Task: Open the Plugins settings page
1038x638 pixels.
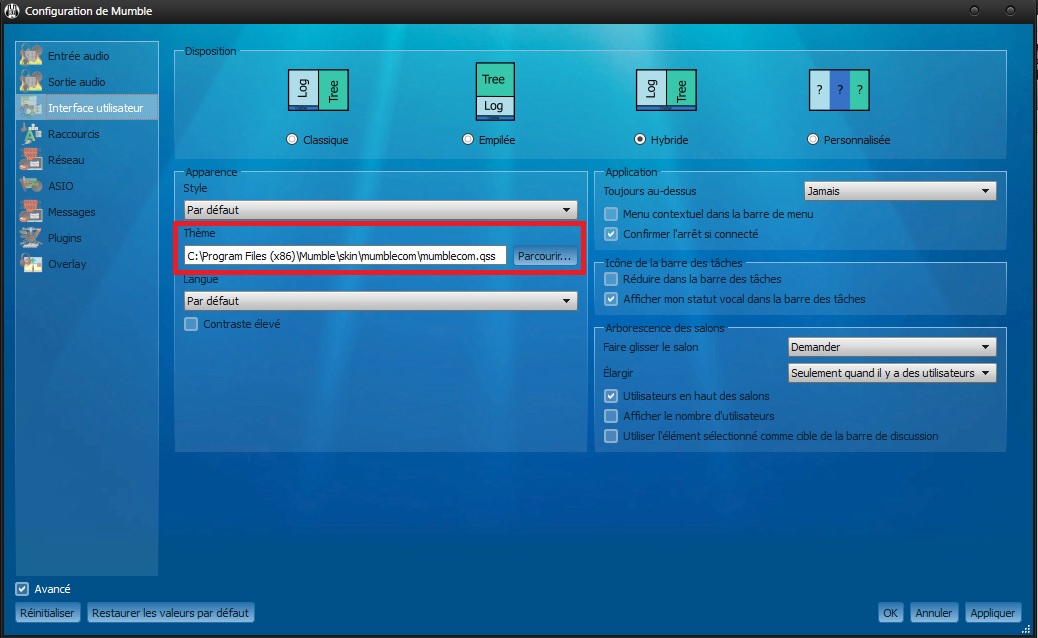Action: tap(87, 238)
